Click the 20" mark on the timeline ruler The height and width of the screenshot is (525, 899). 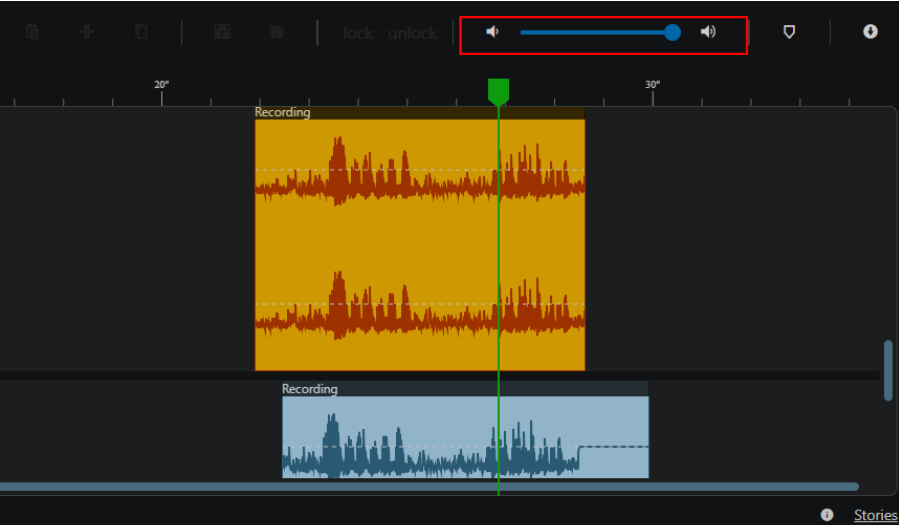pos(162,85)
